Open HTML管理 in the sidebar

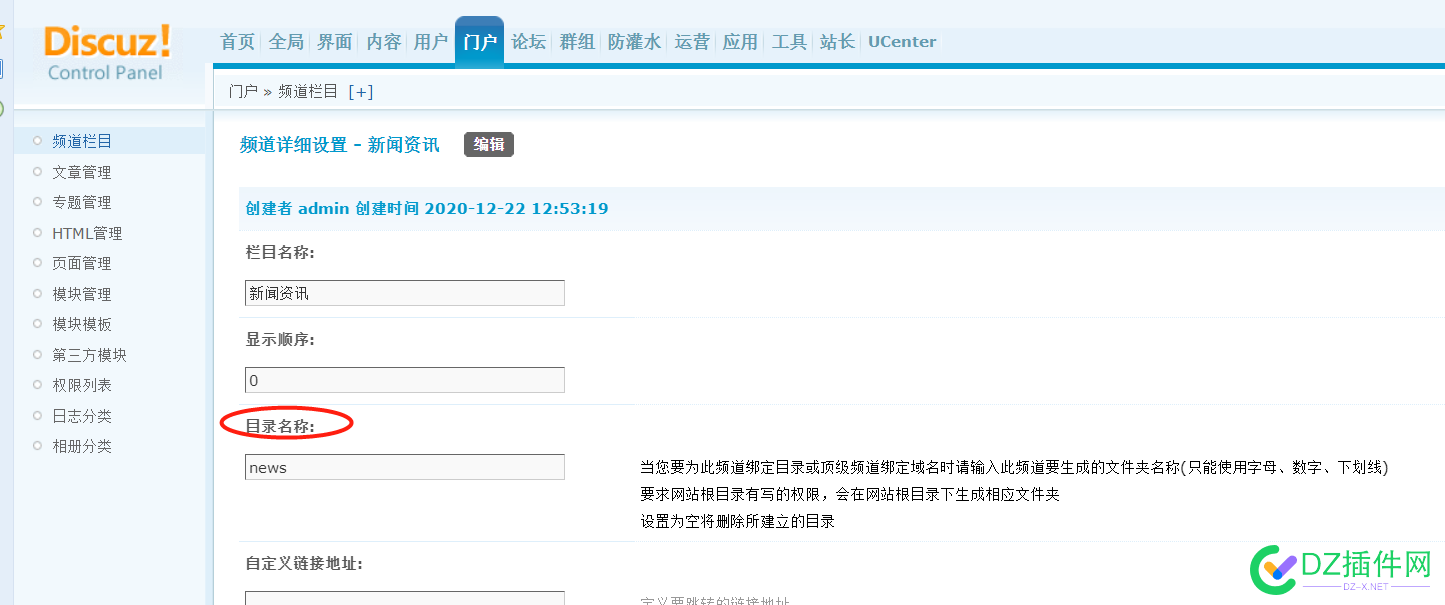coord(87,233)
